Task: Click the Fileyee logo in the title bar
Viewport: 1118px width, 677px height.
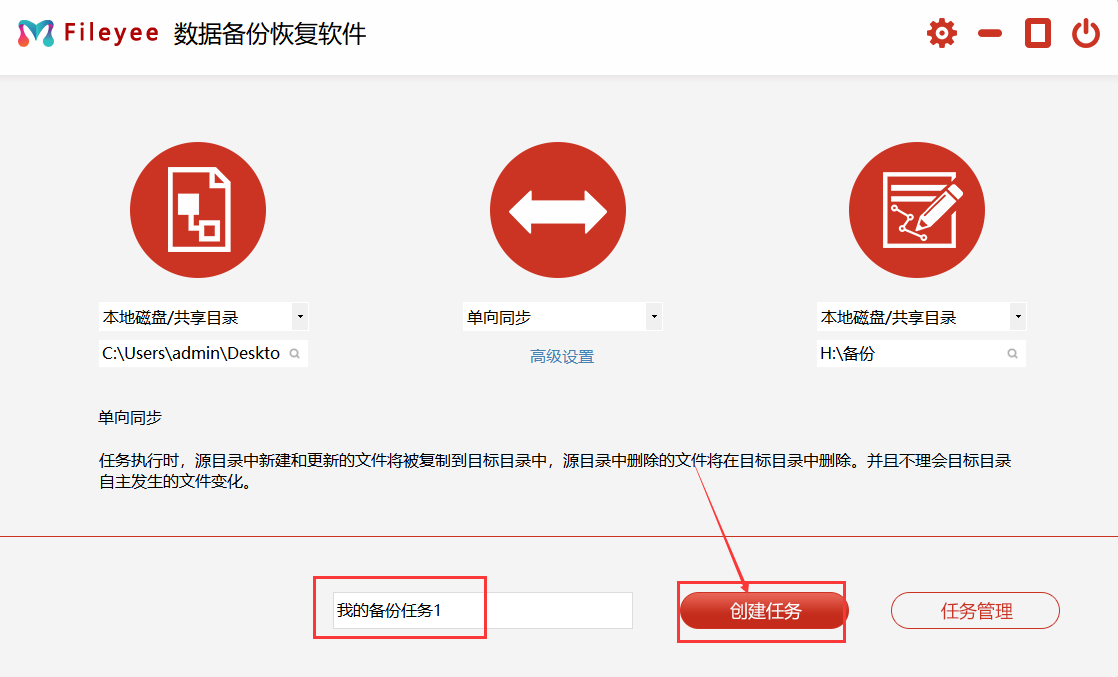Action: point(88,34)
